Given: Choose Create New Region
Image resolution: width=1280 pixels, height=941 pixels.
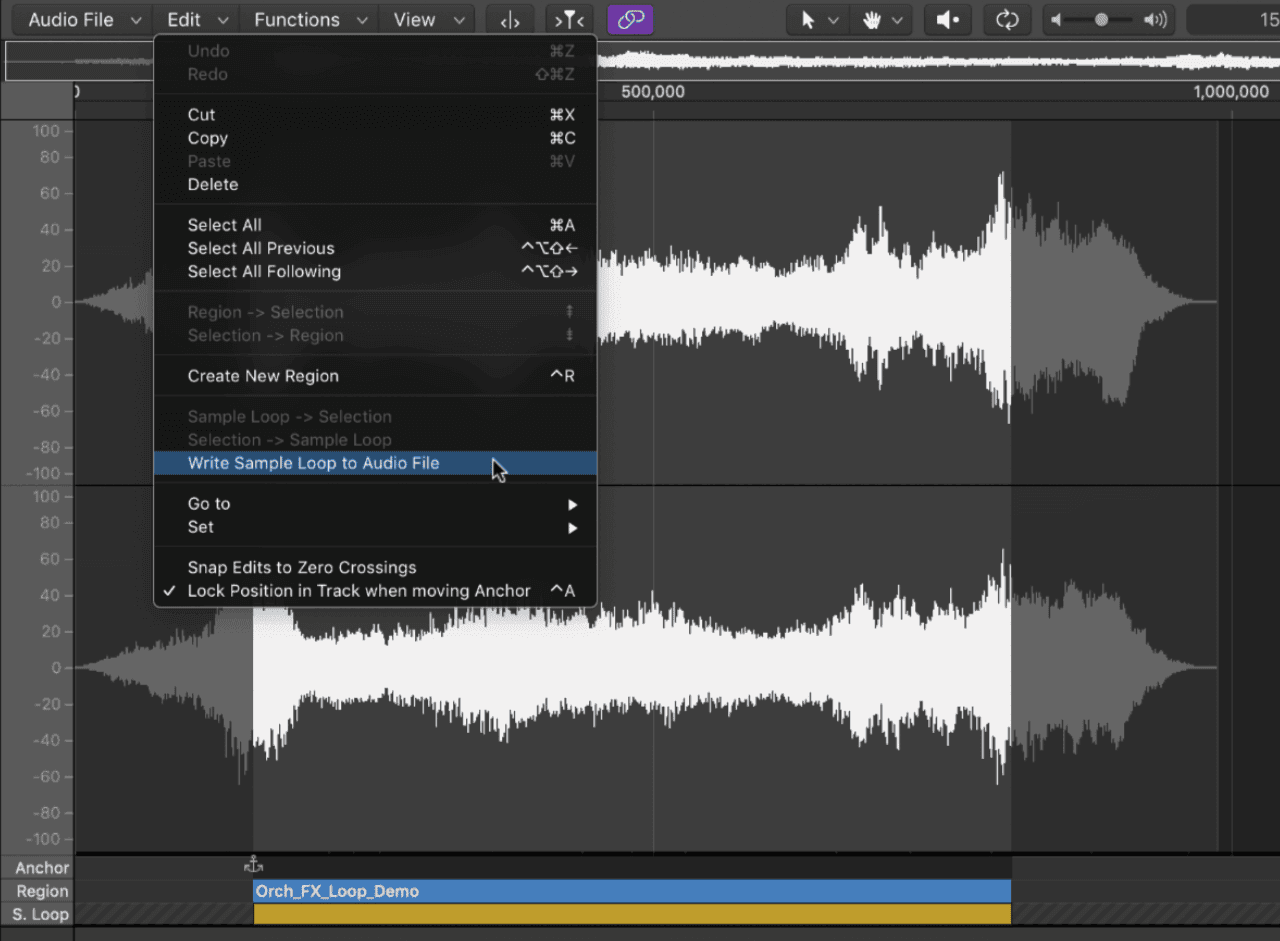Looking at the screenshot, I should (375, 376).
